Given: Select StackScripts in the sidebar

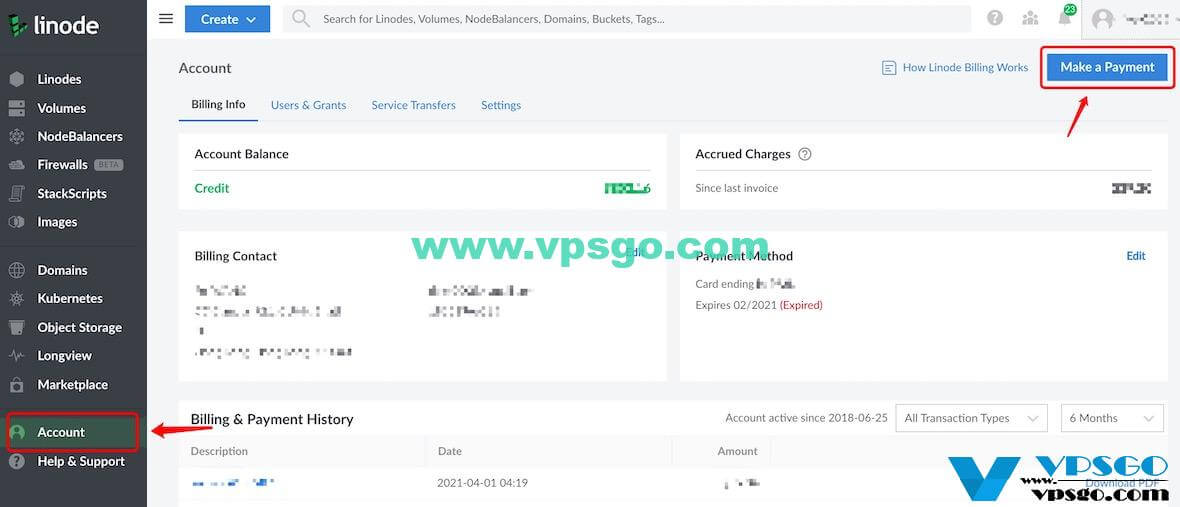Looking at the screenshot, I should (72, 193).
